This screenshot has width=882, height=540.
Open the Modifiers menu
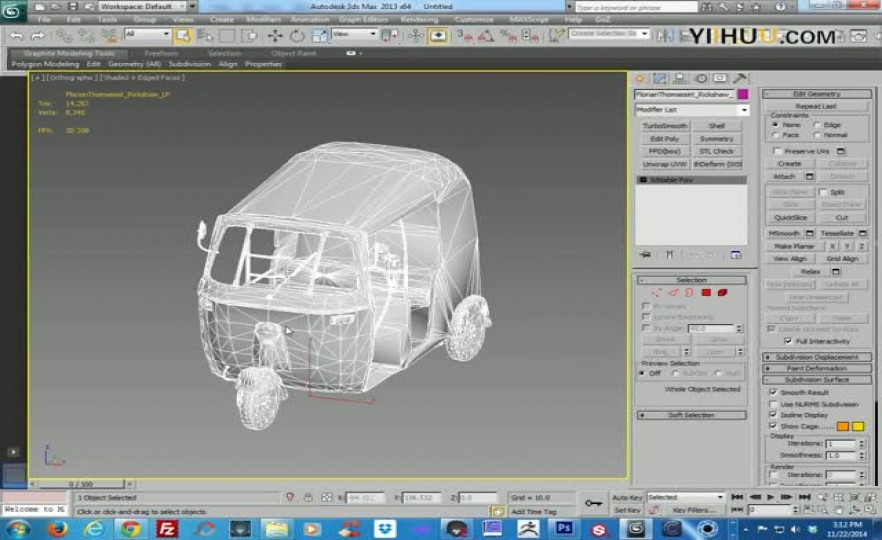pyautogui.click(x=263, y=19)
